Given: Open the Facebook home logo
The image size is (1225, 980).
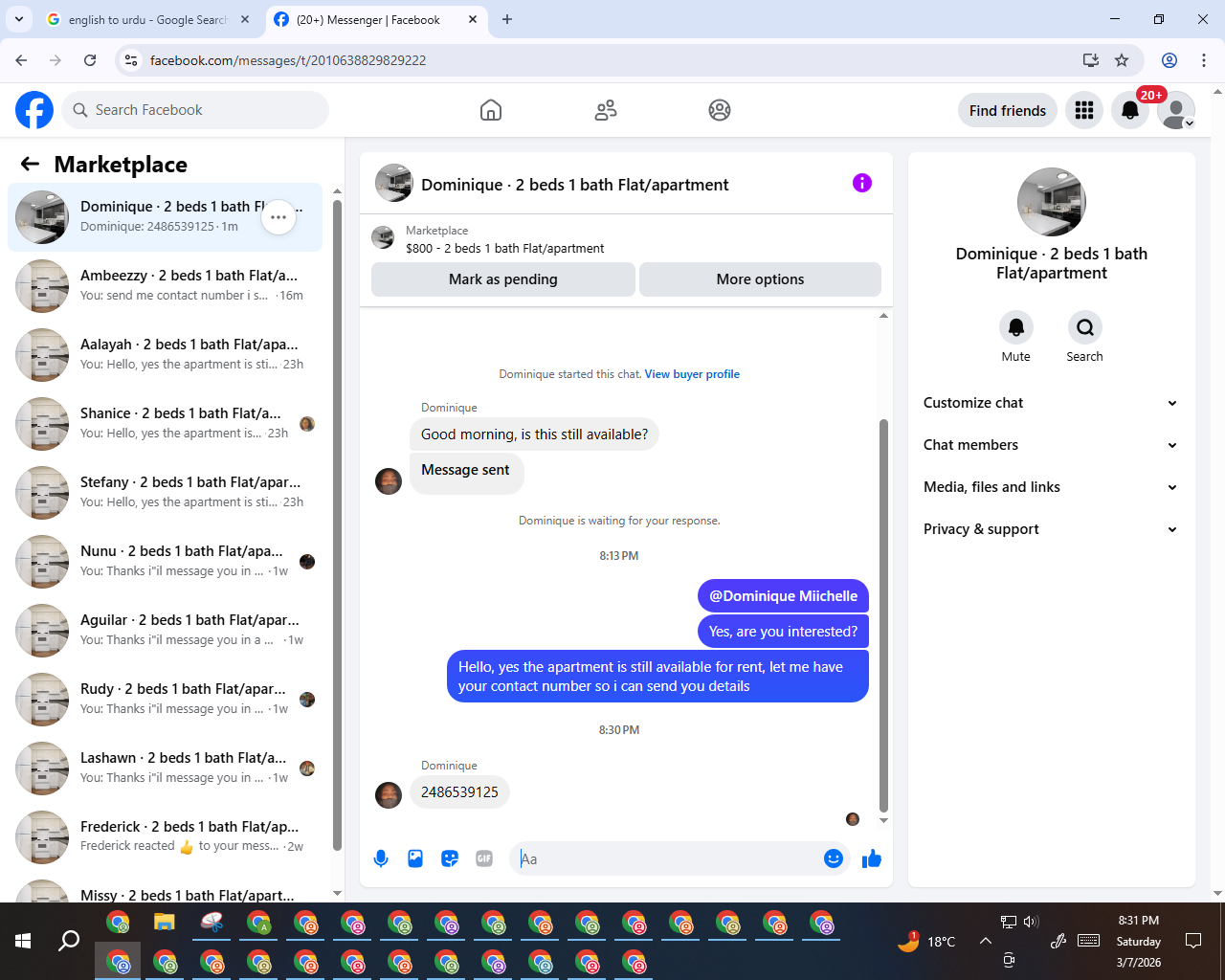Looking at the screenshot, I should tap(34, 110).
